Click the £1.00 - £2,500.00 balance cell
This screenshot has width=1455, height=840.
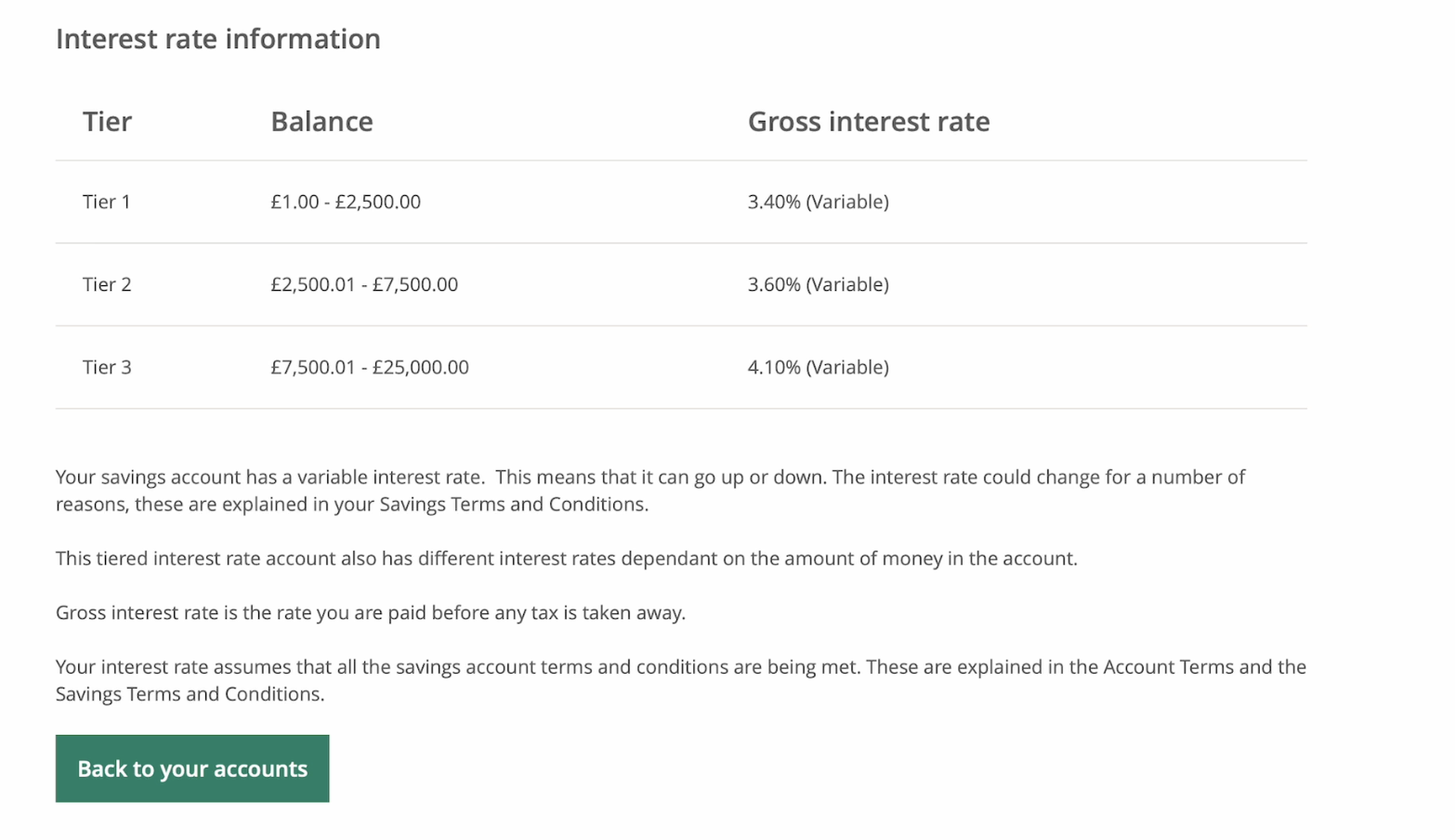(346, 202)
